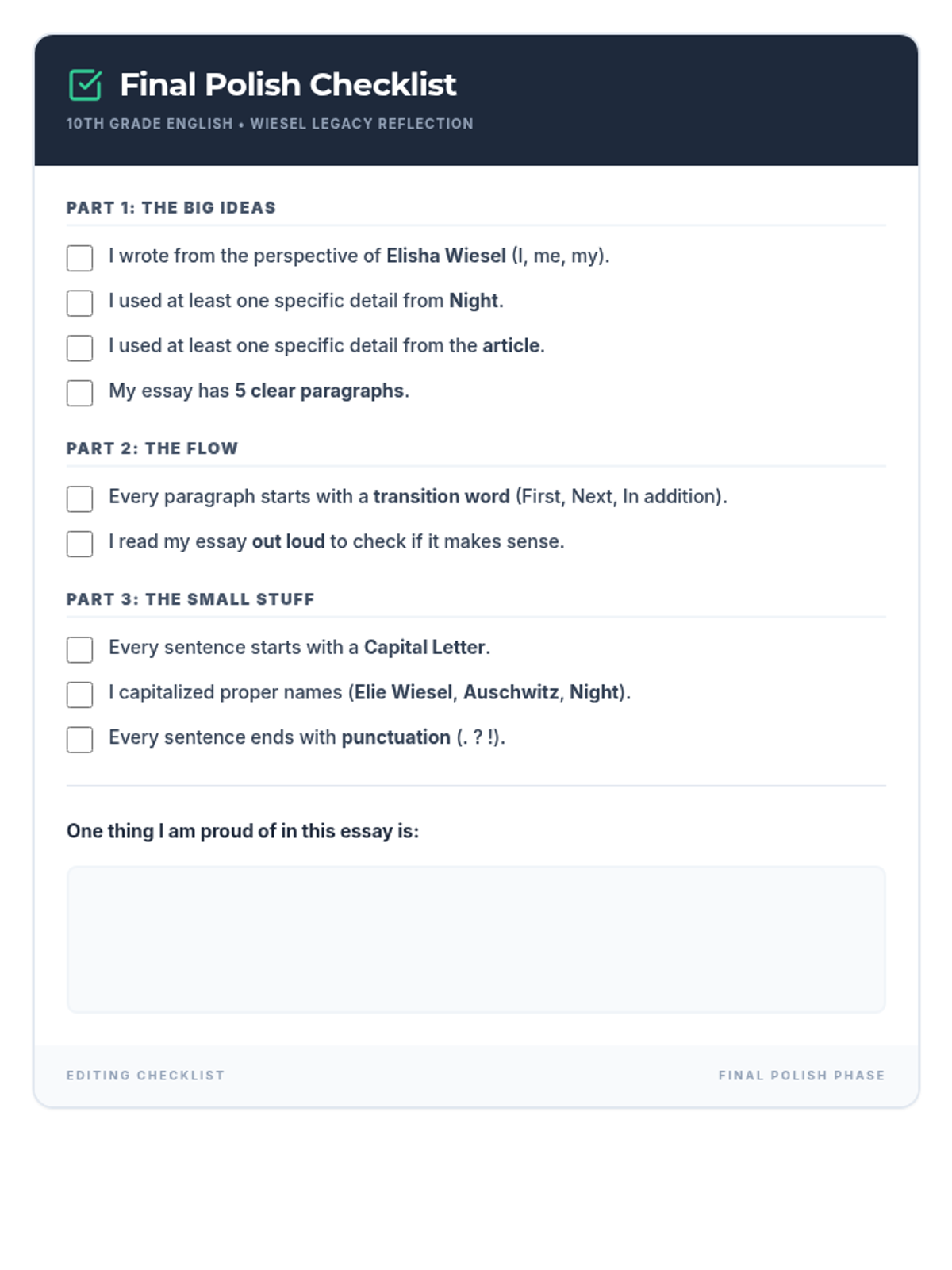Tick the specific detail from Night checkbox

click(x=79, y=303)
